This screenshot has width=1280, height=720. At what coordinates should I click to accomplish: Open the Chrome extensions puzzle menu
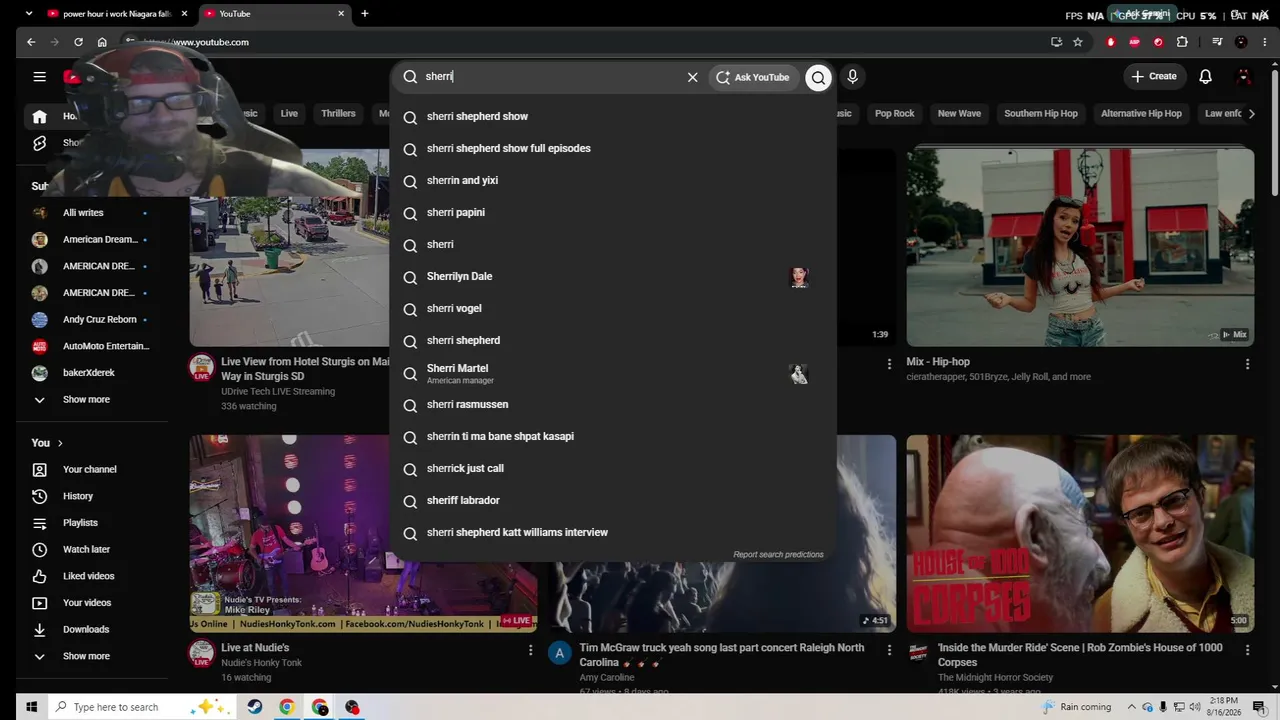1182,42
